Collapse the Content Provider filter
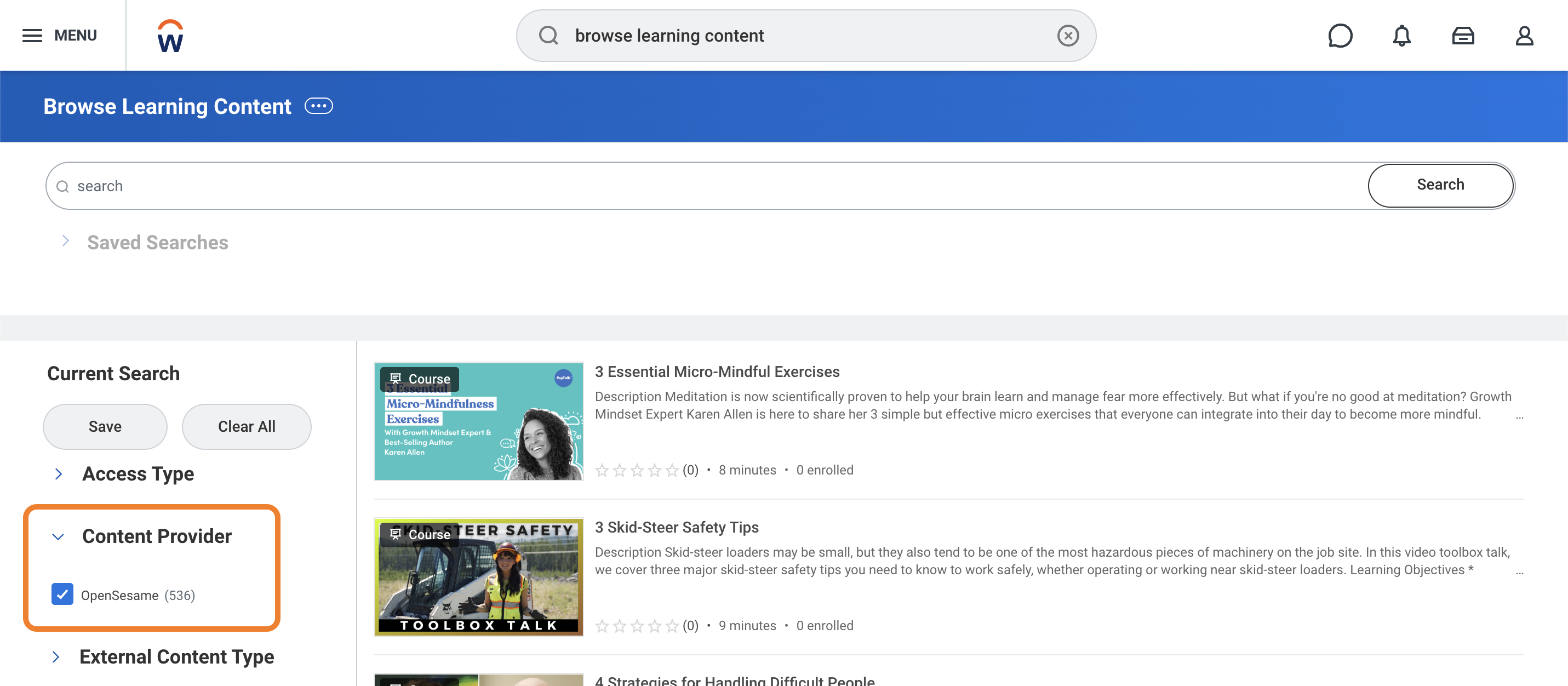This screenshot has height=686, width=1568. point(59,536)
